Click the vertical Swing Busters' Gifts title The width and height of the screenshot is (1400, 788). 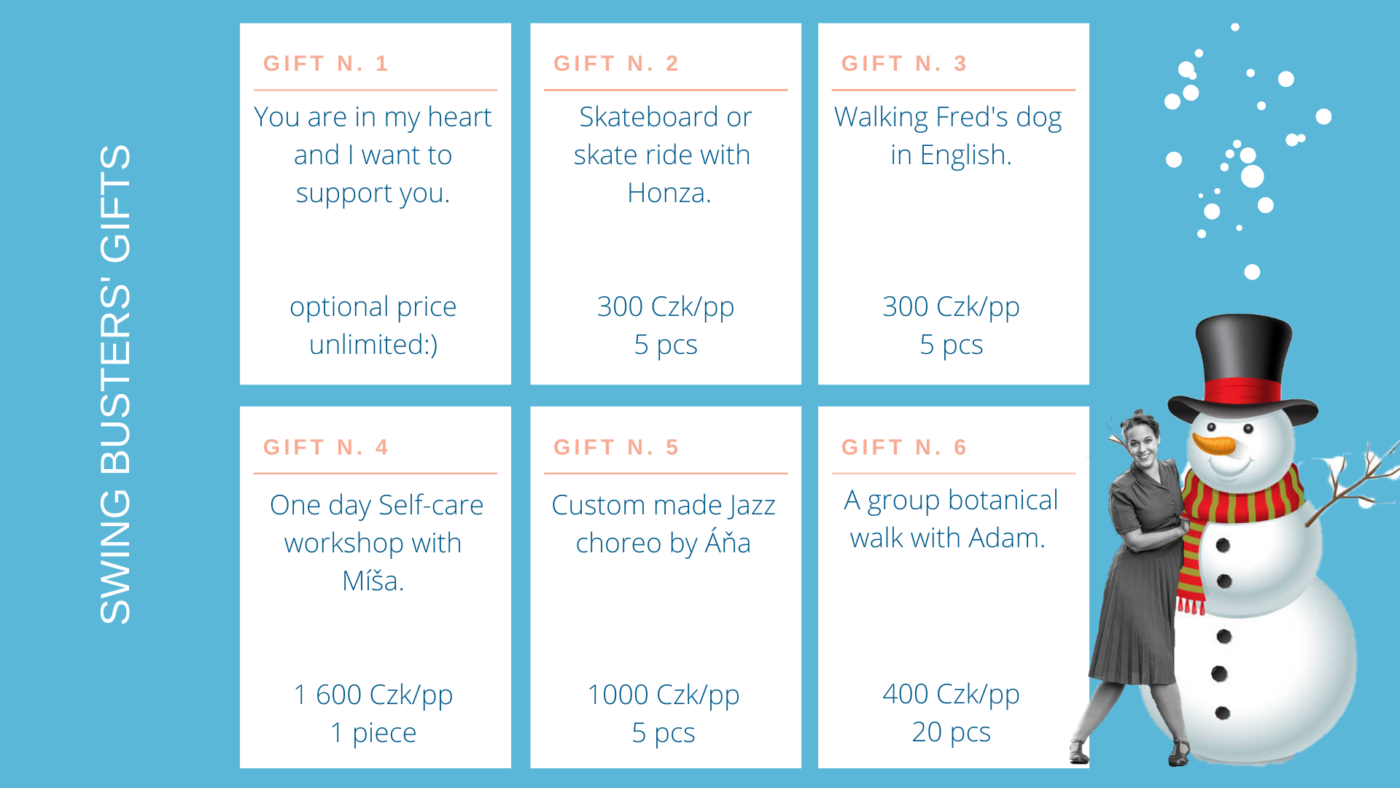point(116,385)
